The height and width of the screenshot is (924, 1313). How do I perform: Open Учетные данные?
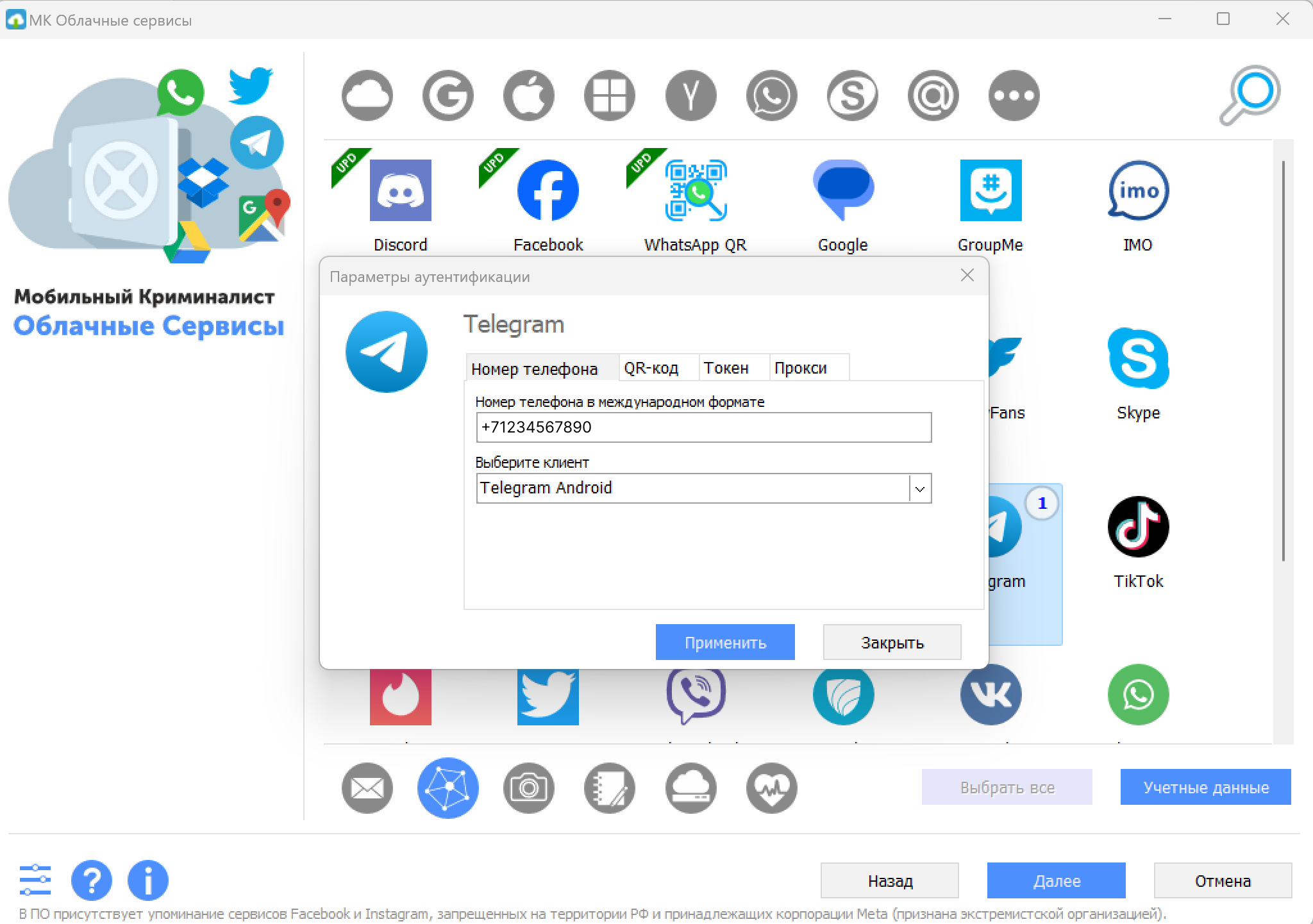click(x=1205, y=787)
